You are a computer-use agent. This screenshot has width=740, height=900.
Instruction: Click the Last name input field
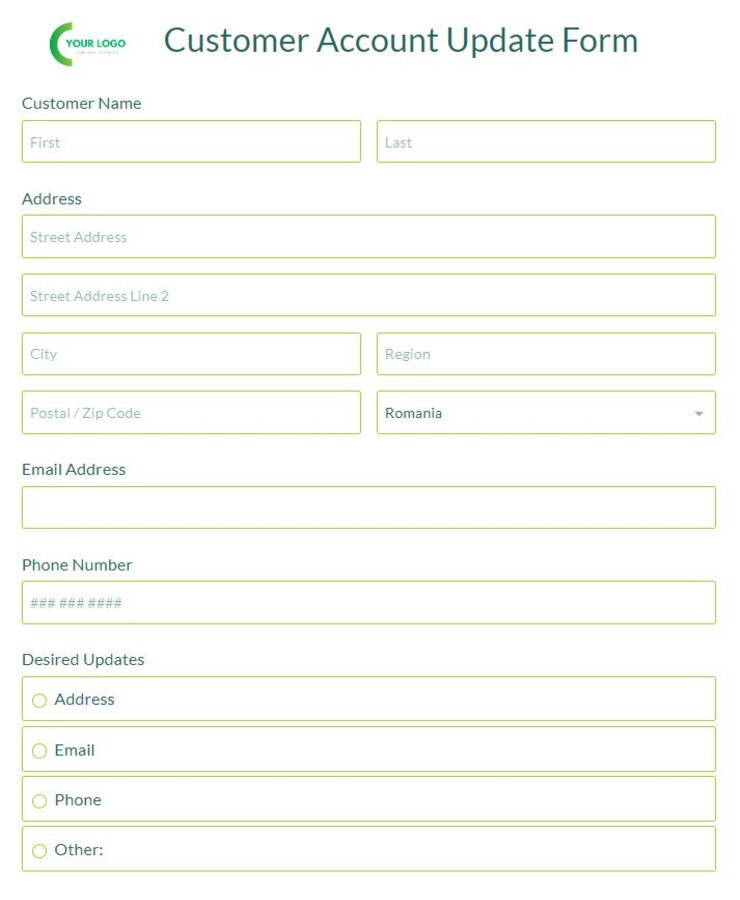coord(546,141)
